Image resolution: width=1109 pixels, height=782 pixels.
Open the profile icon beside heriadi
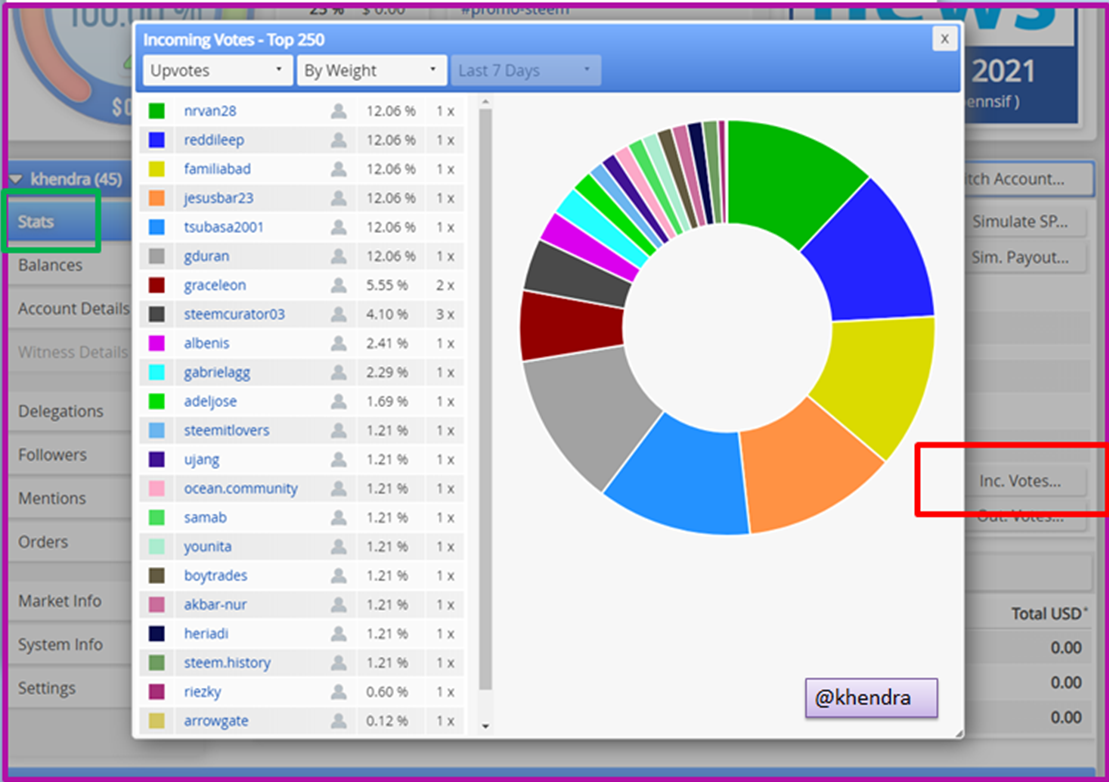[339, 633]
